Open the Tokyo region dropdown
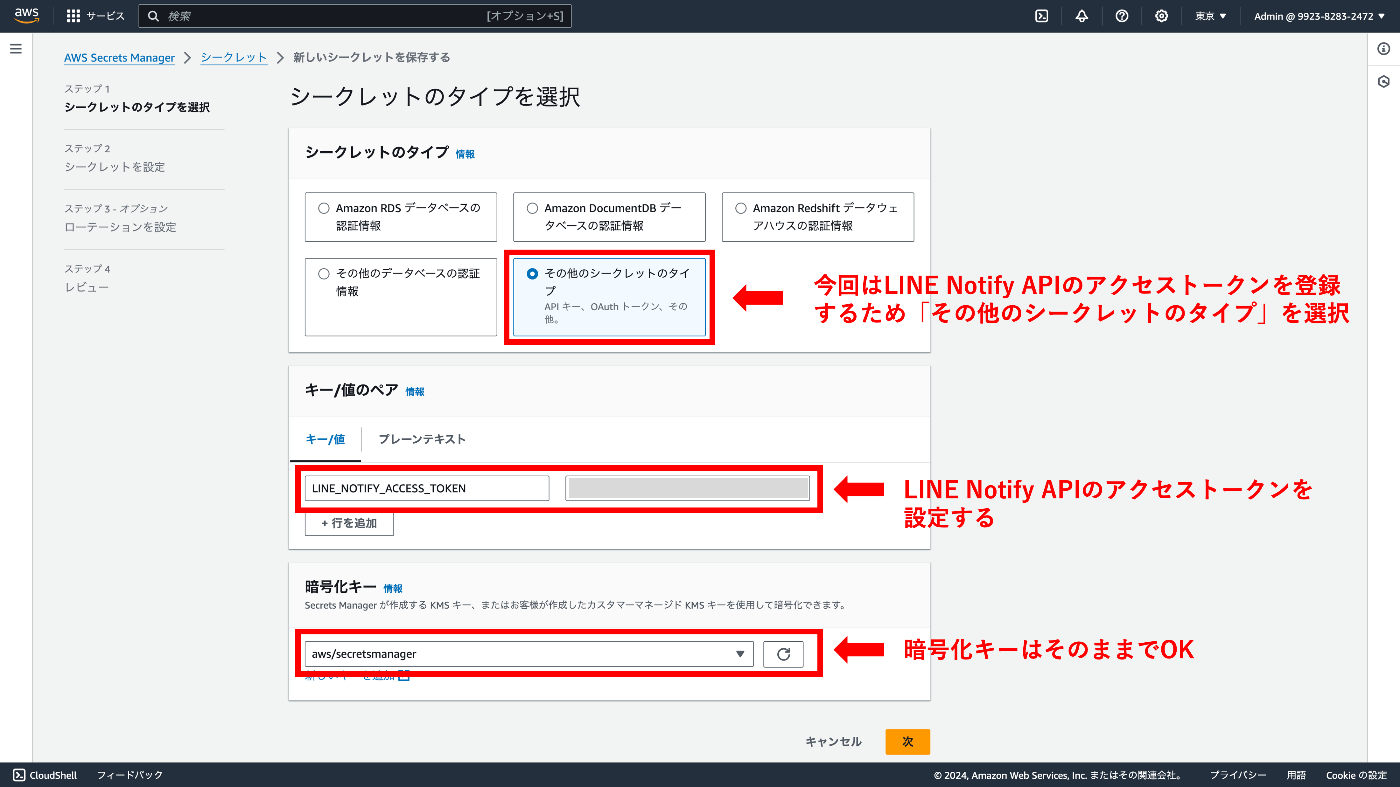The height and width of the screenshot is (787, 1400). (x=1210, y=16)
